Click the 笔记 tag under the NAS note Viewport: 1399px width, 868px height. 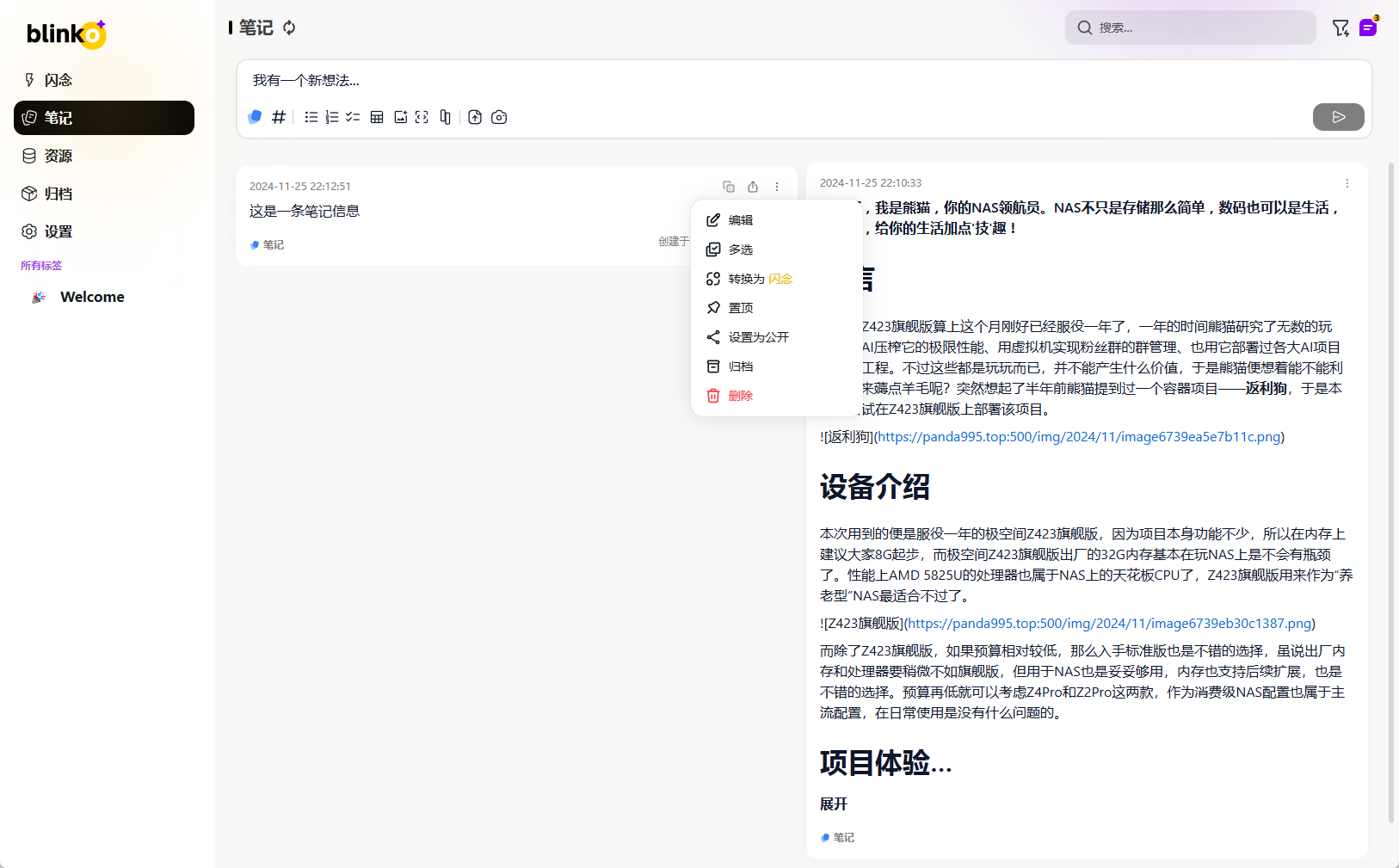[837, 838]
